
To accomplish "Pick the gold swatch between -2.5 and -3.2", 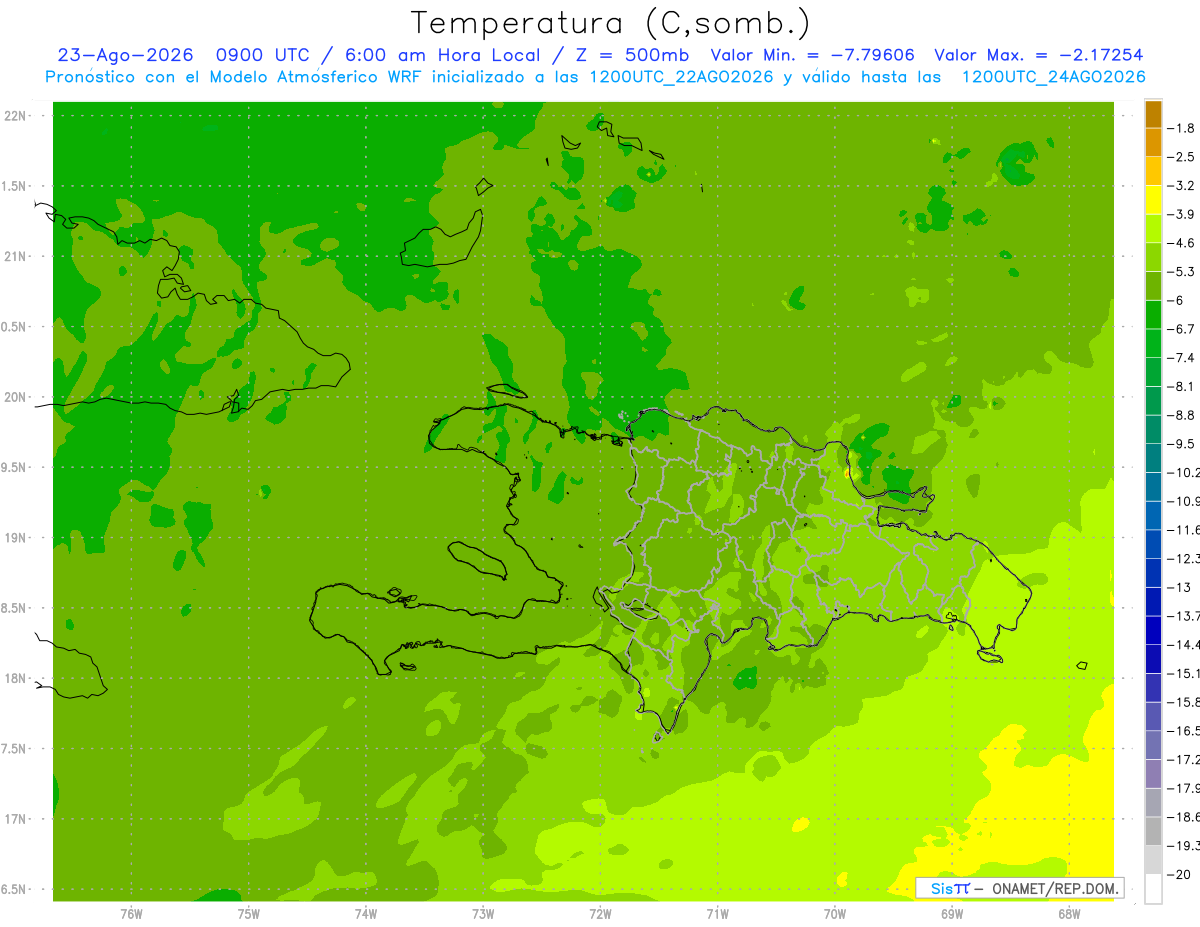I will click(x=1153, y=171).
